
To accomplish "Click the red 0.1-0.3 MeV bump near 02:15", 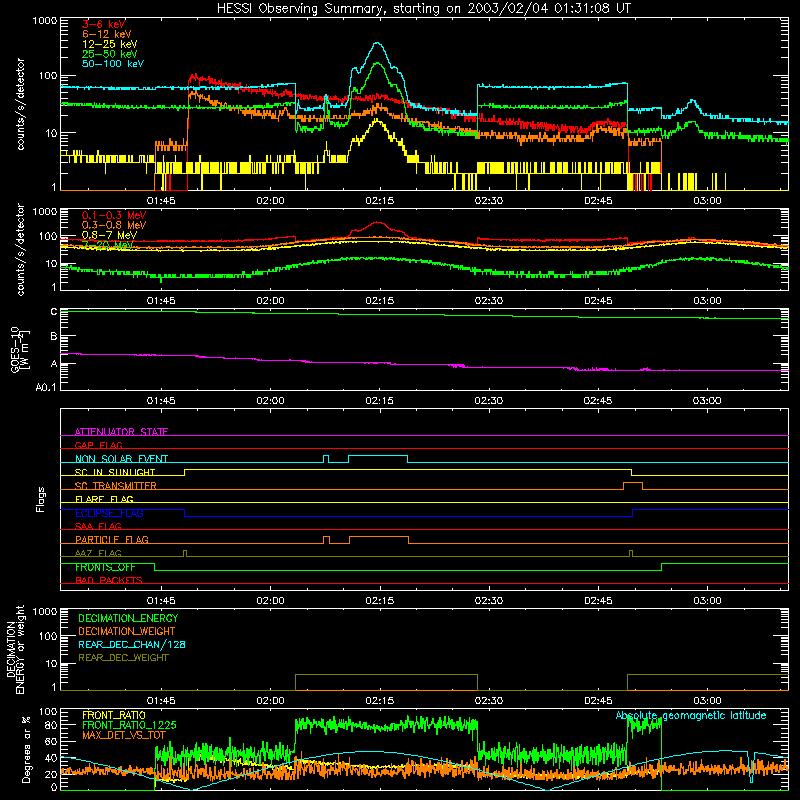I will 378,223.
